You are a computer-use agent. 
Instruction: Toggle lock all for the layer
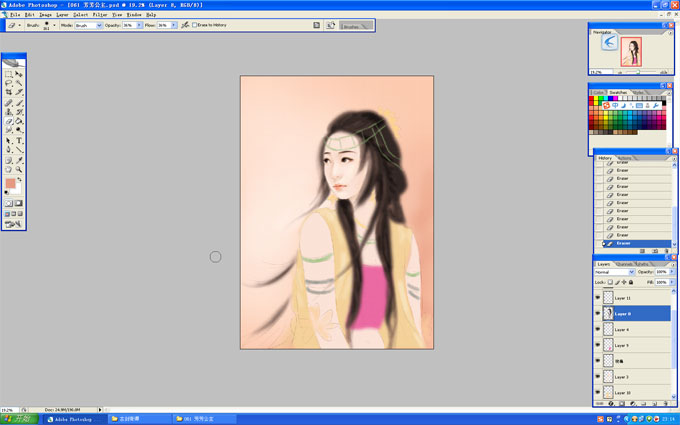[631, 282]
